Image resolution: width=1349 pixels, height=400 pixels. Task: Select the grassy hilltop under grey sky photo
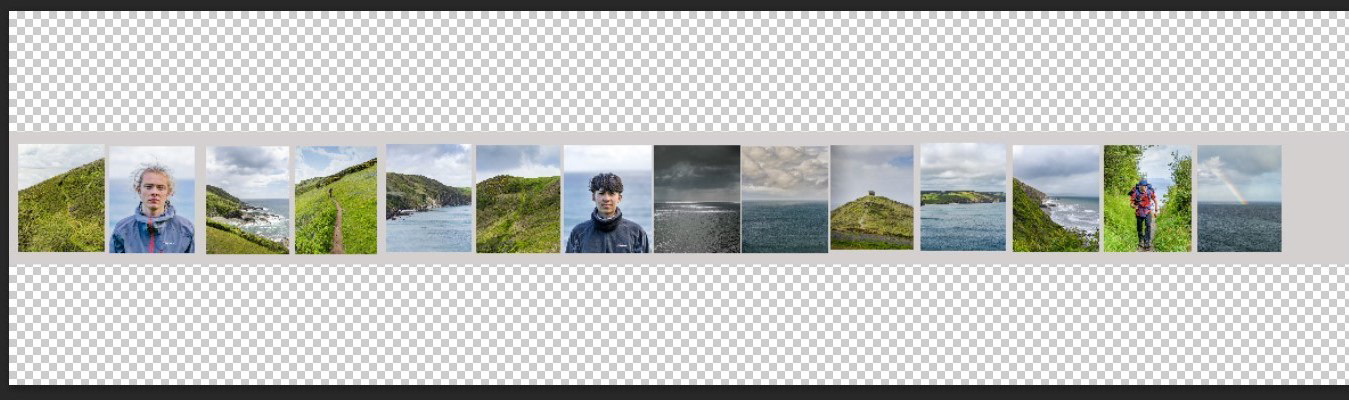(x=518, y=199)
